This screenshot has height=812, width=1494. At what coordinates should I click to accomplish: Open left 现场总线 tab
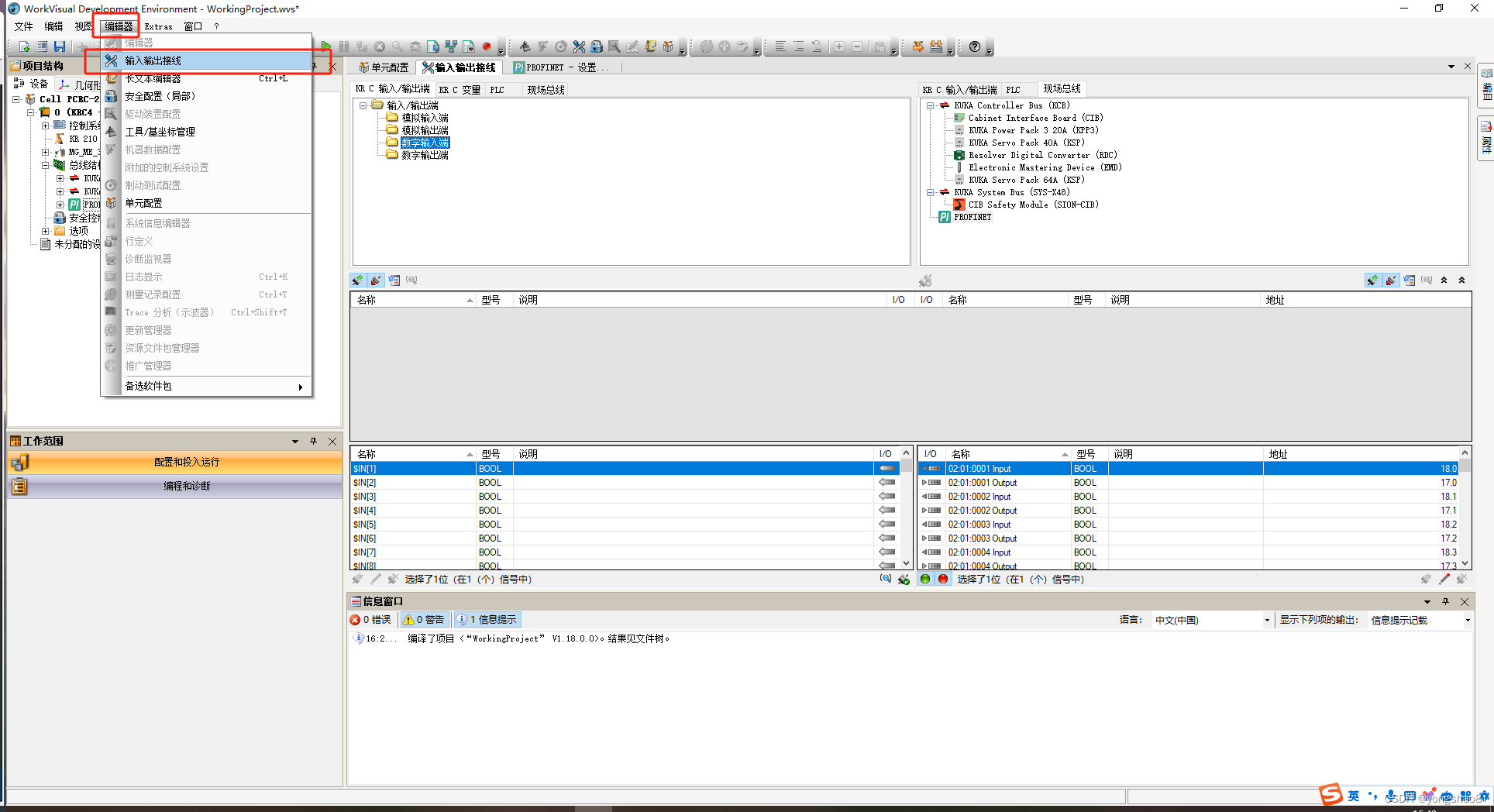click(546, 90)
